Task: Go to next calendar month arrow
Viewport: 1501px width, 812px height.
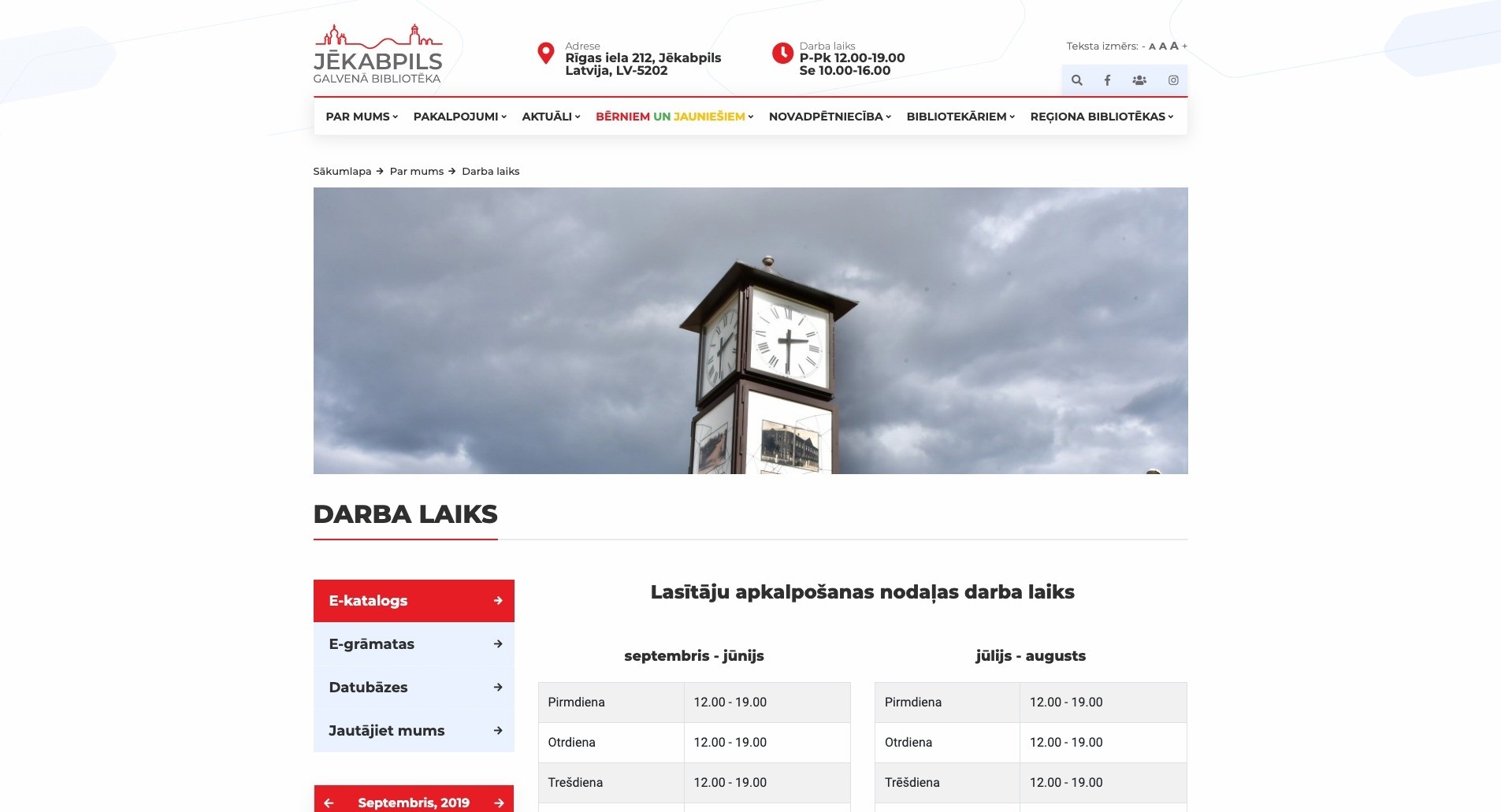Action: pos(499,803)
